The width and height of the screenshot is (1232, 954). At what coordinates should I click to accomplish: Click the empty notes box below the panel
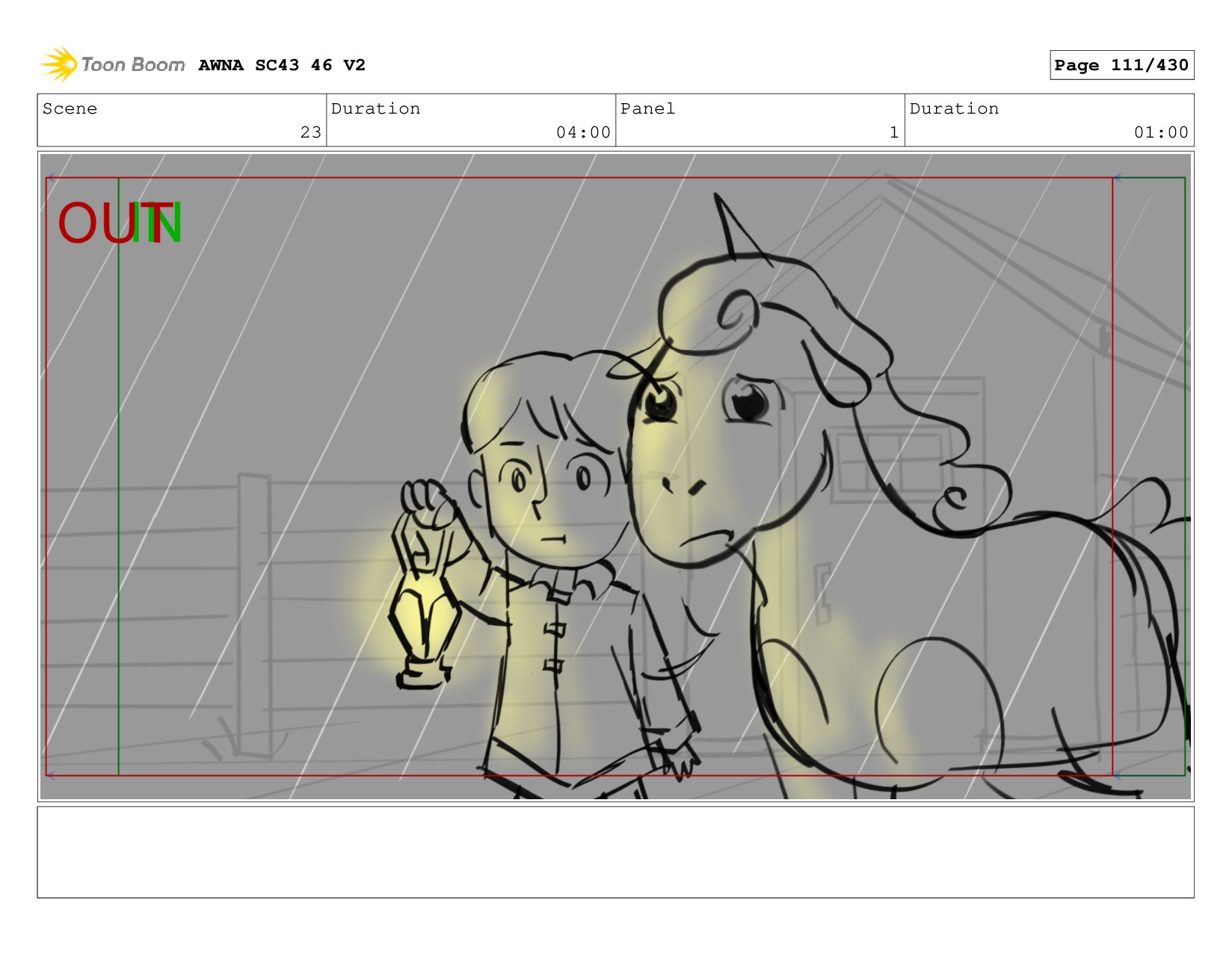615,852
